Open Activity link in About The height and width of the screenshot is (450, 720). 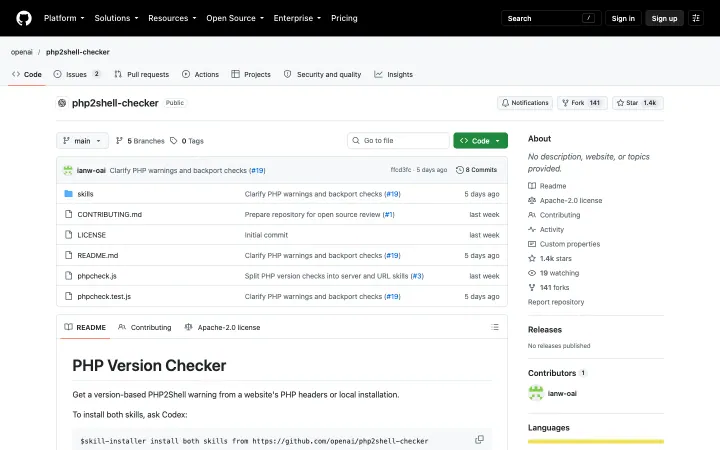546,230
